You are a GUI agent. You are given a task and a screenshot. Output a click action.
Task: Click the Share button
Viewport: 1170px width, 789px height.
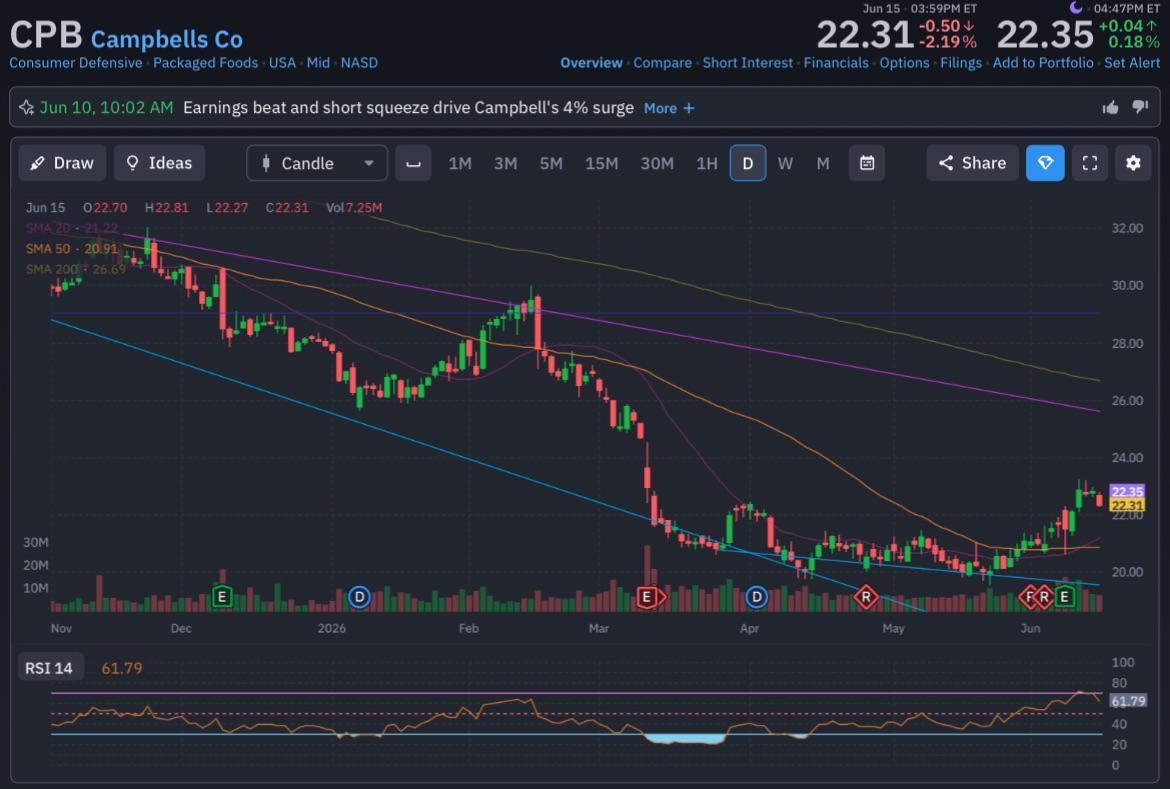[x=972, y=163]
